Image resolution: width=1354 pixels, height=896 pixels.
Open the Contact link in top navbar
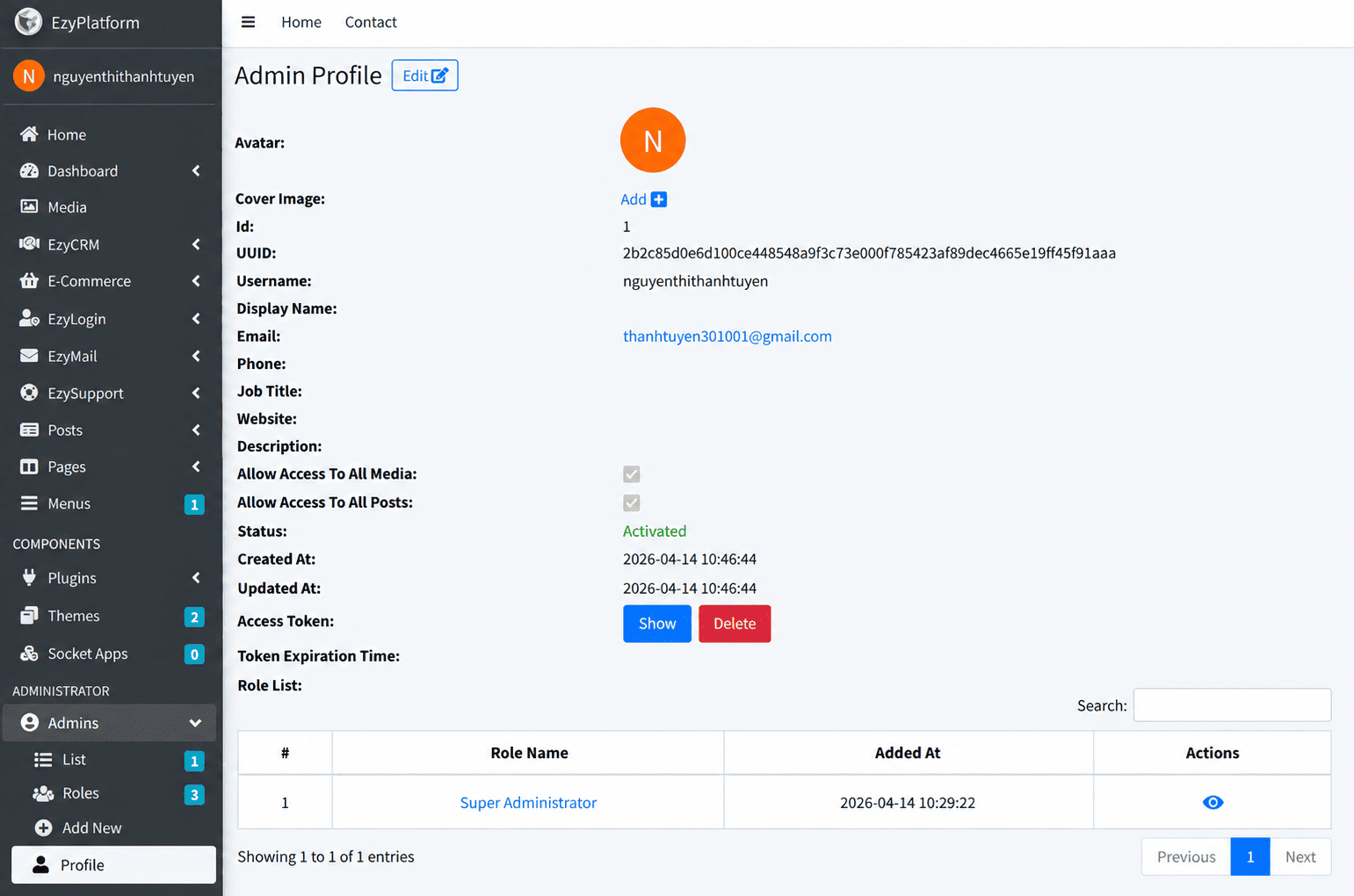pos(371,22)
